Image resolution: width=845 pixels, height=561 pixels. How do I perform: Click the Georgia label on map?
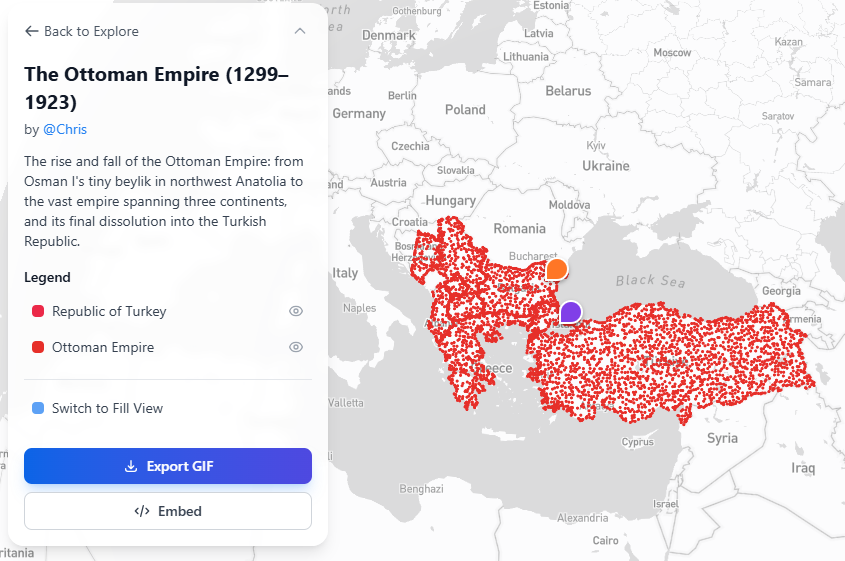pos(781,291)
